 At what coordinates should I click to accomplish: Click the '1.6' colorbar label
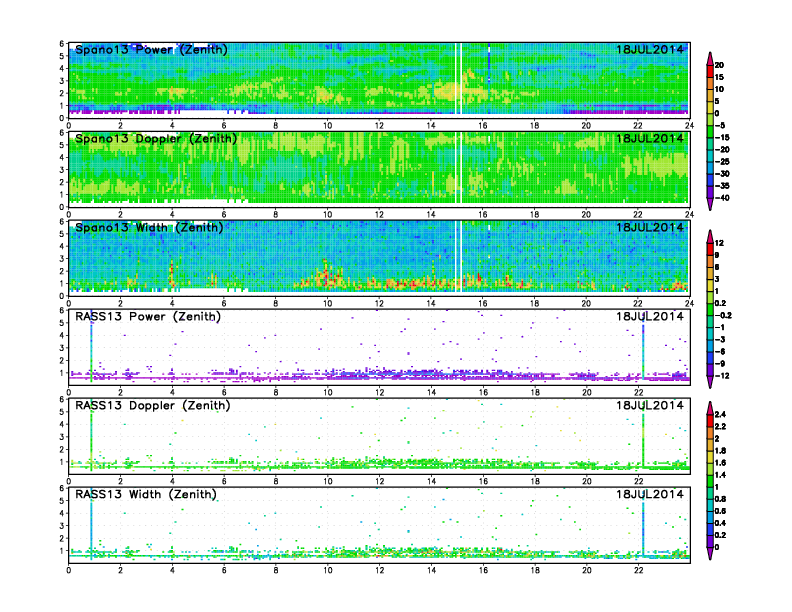click(x=720, y=463)
